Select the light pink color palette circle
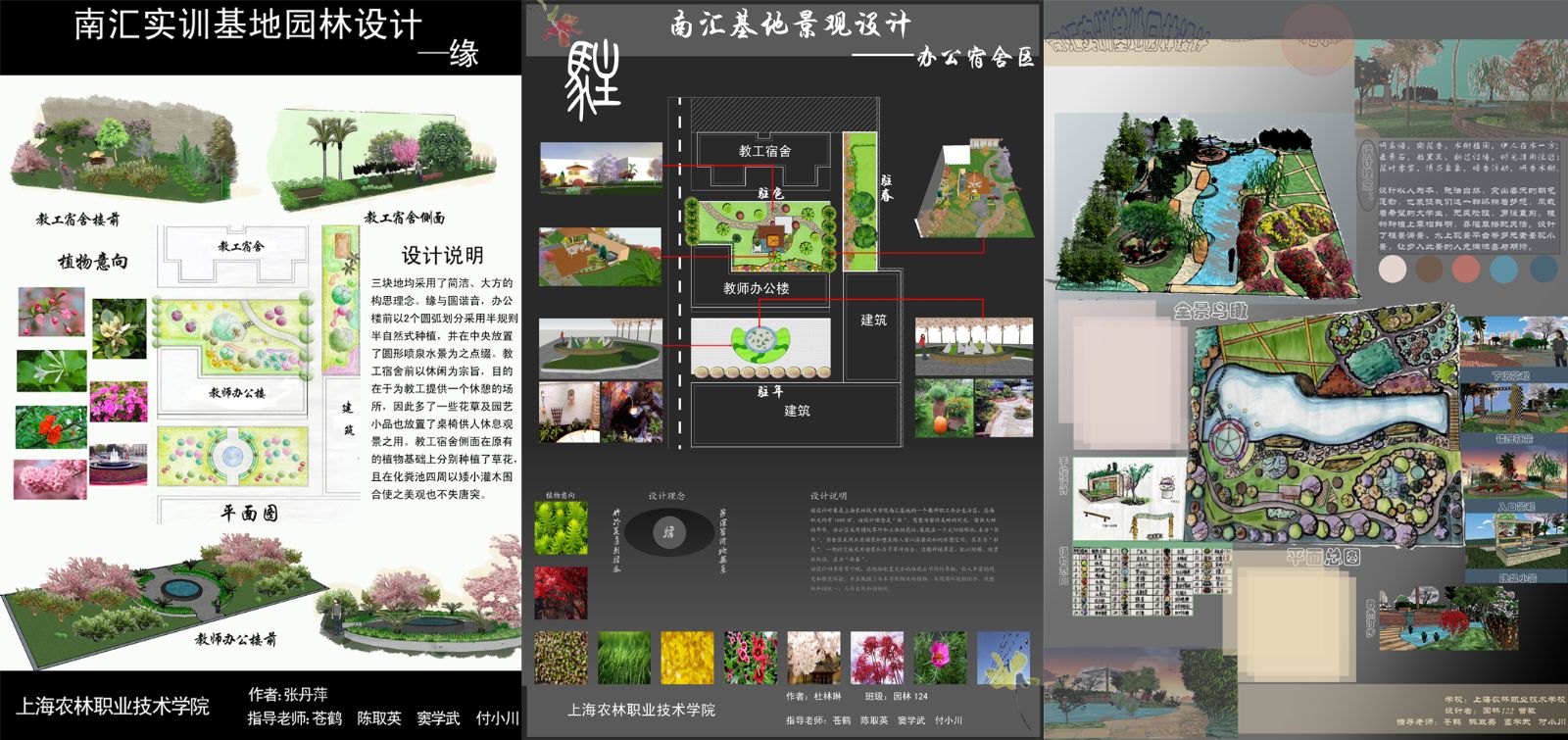 pos(1392,269)
